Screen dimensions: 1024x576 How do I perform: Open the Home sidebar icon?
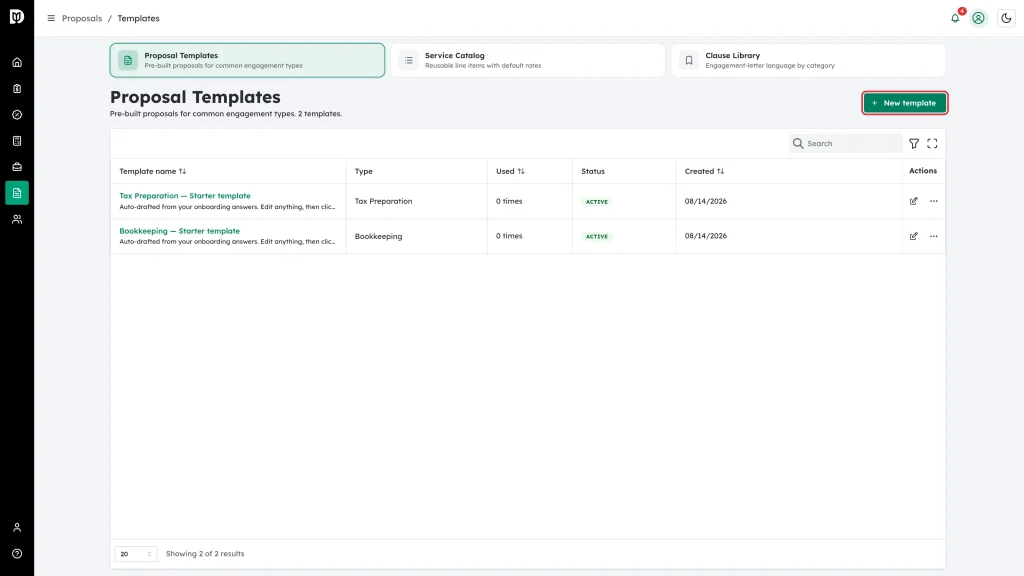(17, 63)
